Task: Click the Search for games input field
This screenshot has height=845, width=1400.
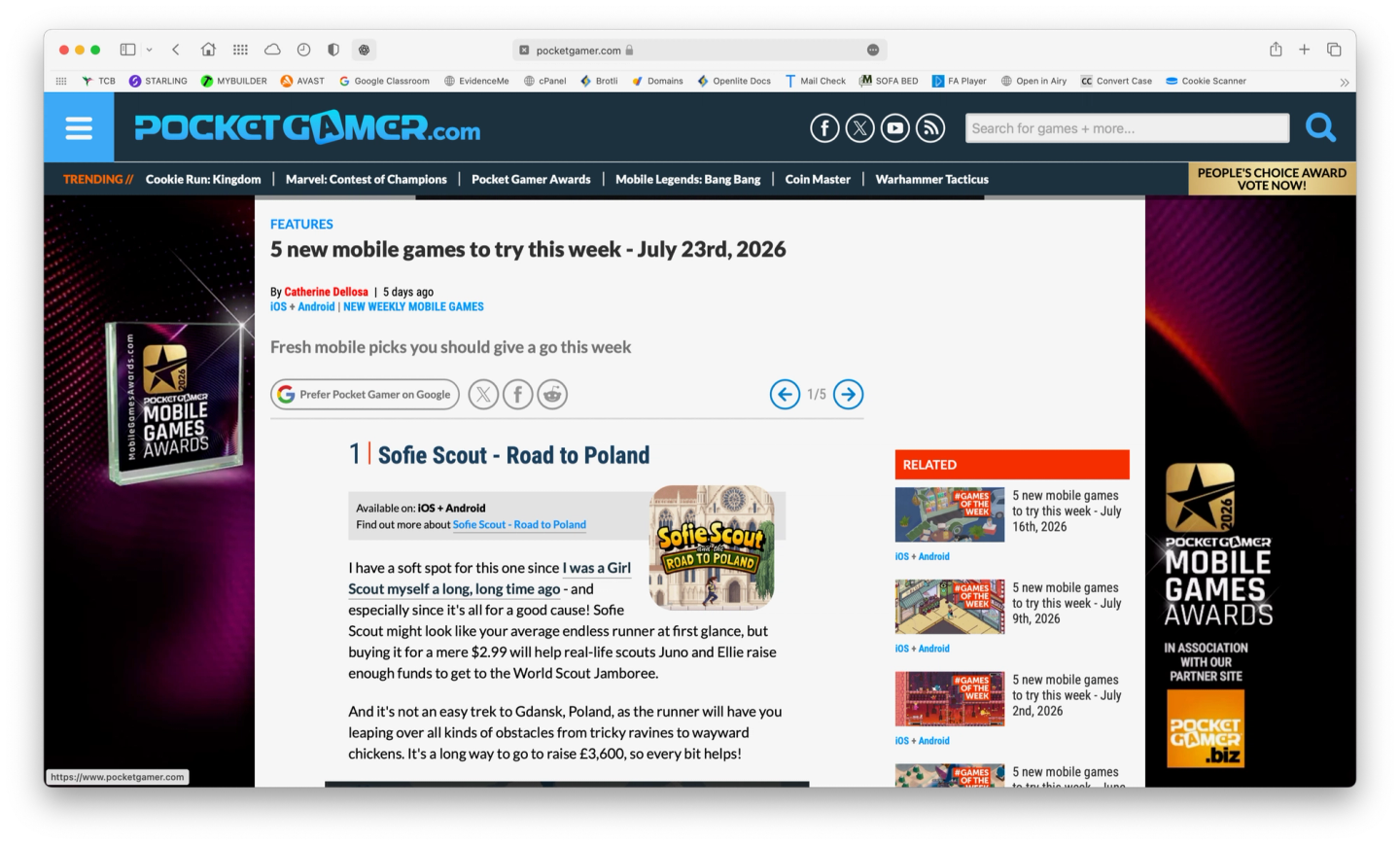Action: tap(1127, 128)
